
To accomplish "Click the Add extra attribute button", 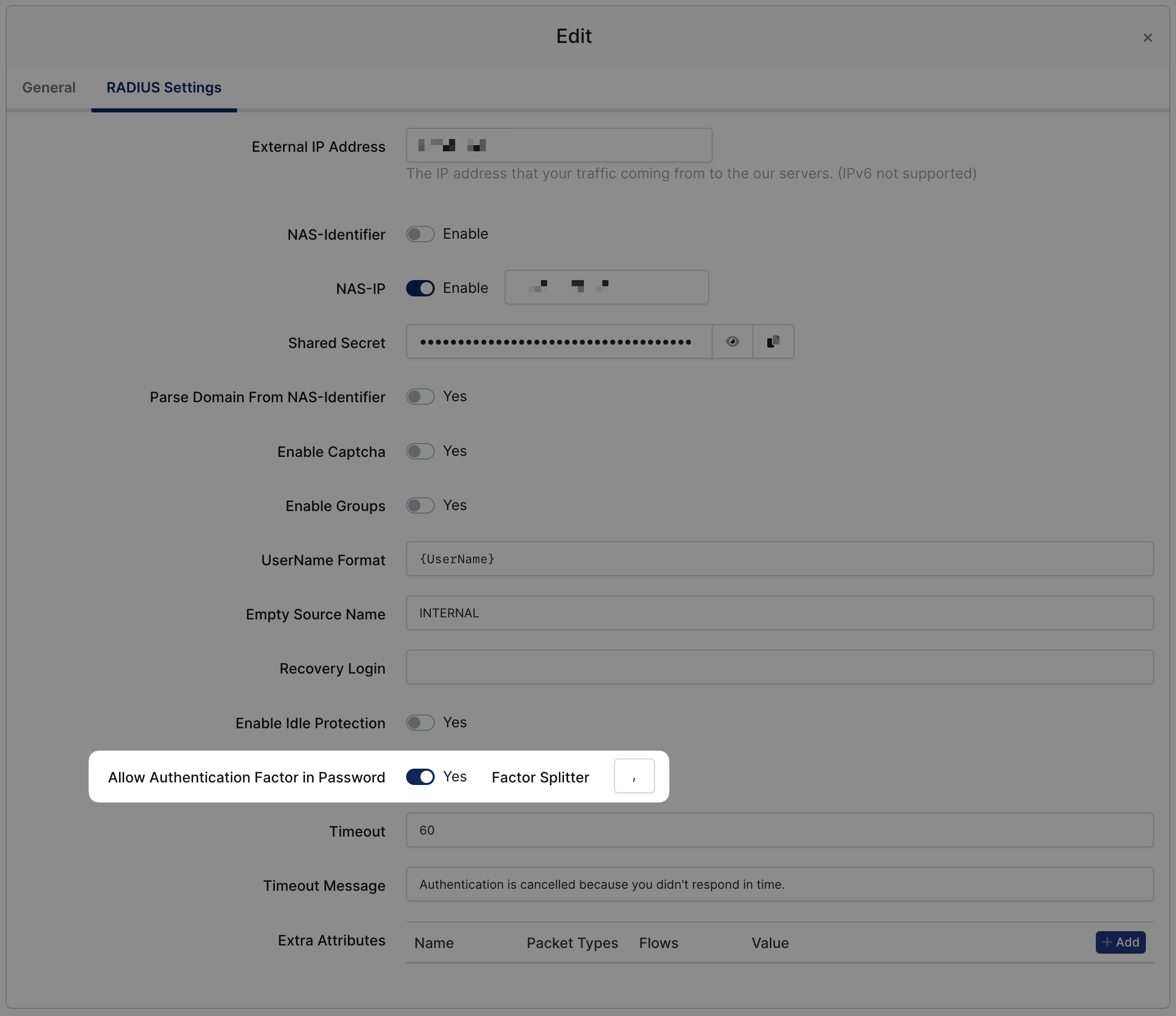I will point(1120,942).
